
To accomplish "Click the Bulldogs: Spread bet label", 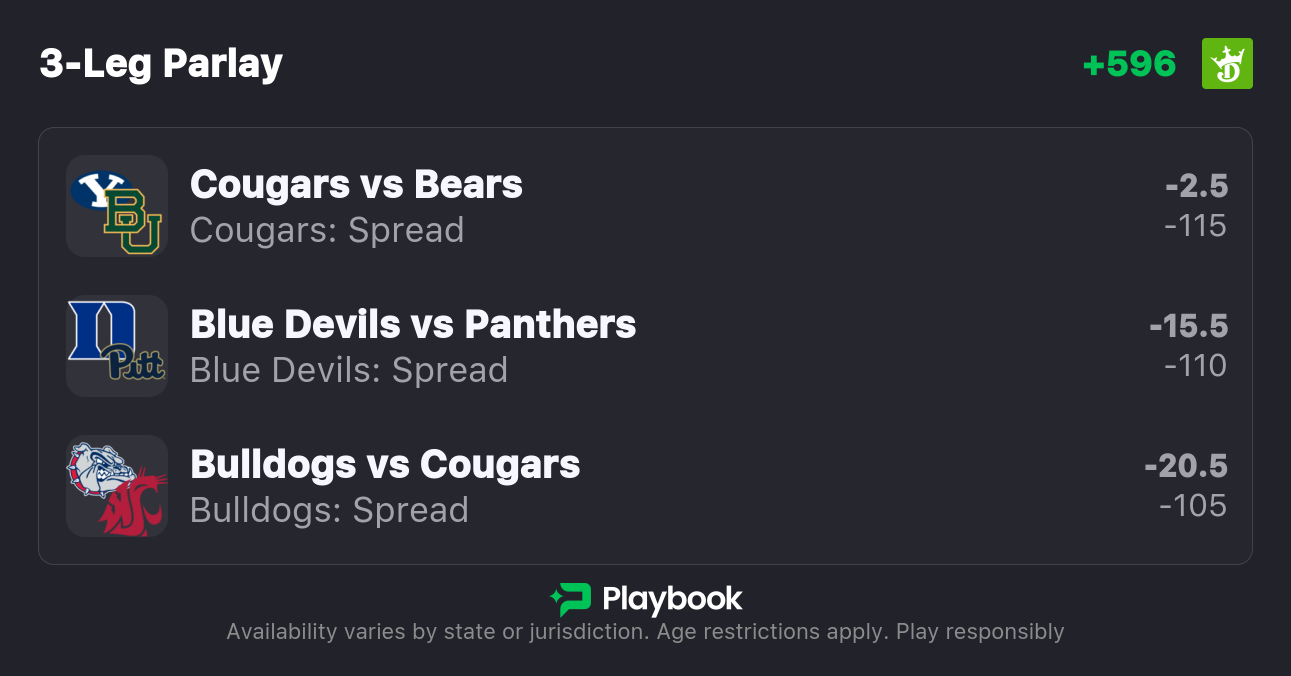I will pos(329,511).
